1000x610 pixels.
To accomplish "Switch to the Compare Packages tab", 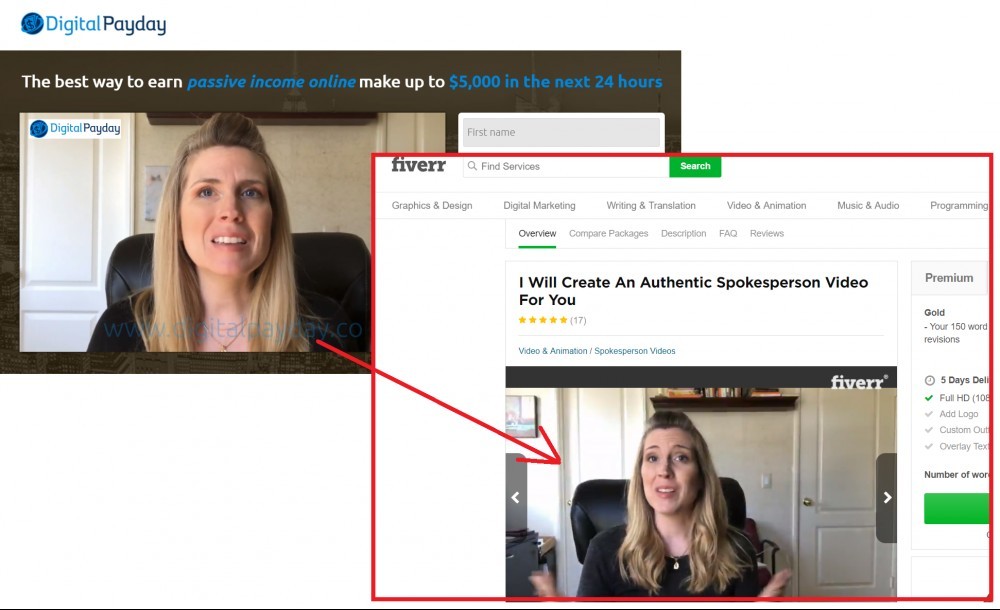I will point(608,234).
